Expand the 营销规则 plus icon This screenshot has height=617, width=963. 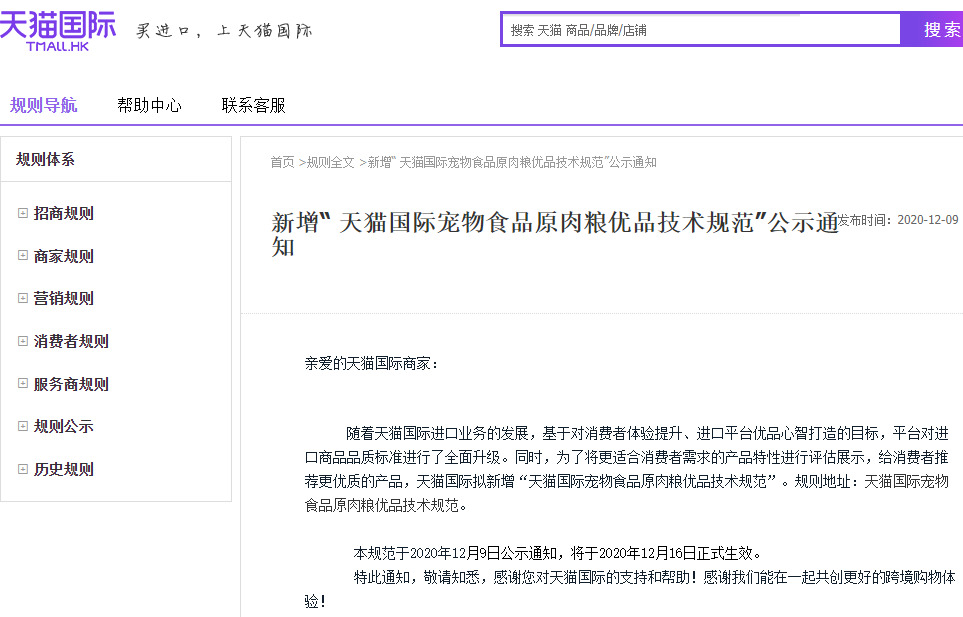coord(23,298)
